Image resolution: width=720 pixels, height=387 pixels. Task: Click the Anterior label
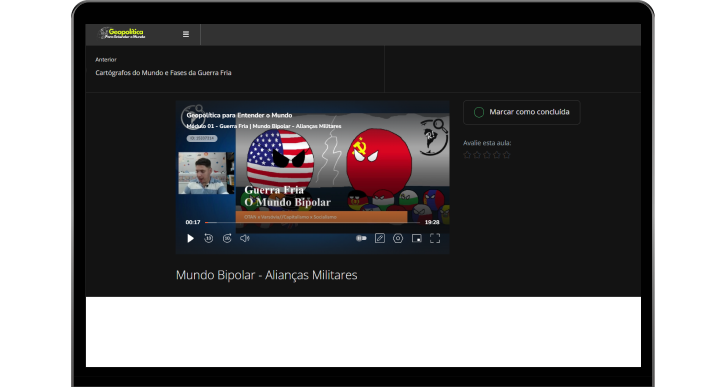(x=106, y=60)
